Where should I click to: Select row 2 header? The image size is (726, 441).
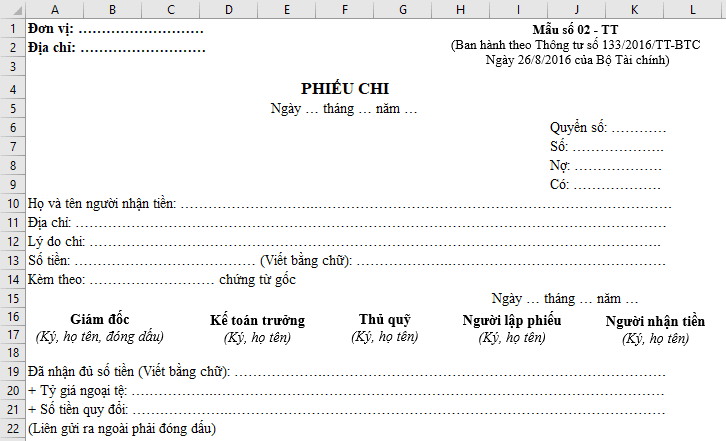tap(13, 48)
